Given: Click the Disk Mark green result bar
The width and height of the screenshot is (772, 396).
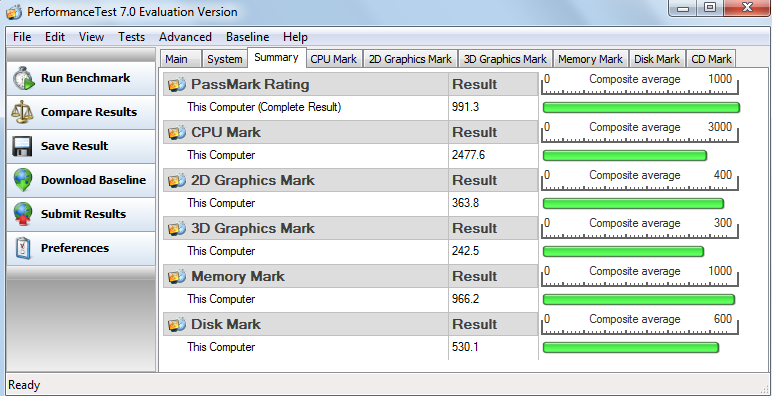Looking at the screenshot, I should [631, 348].
